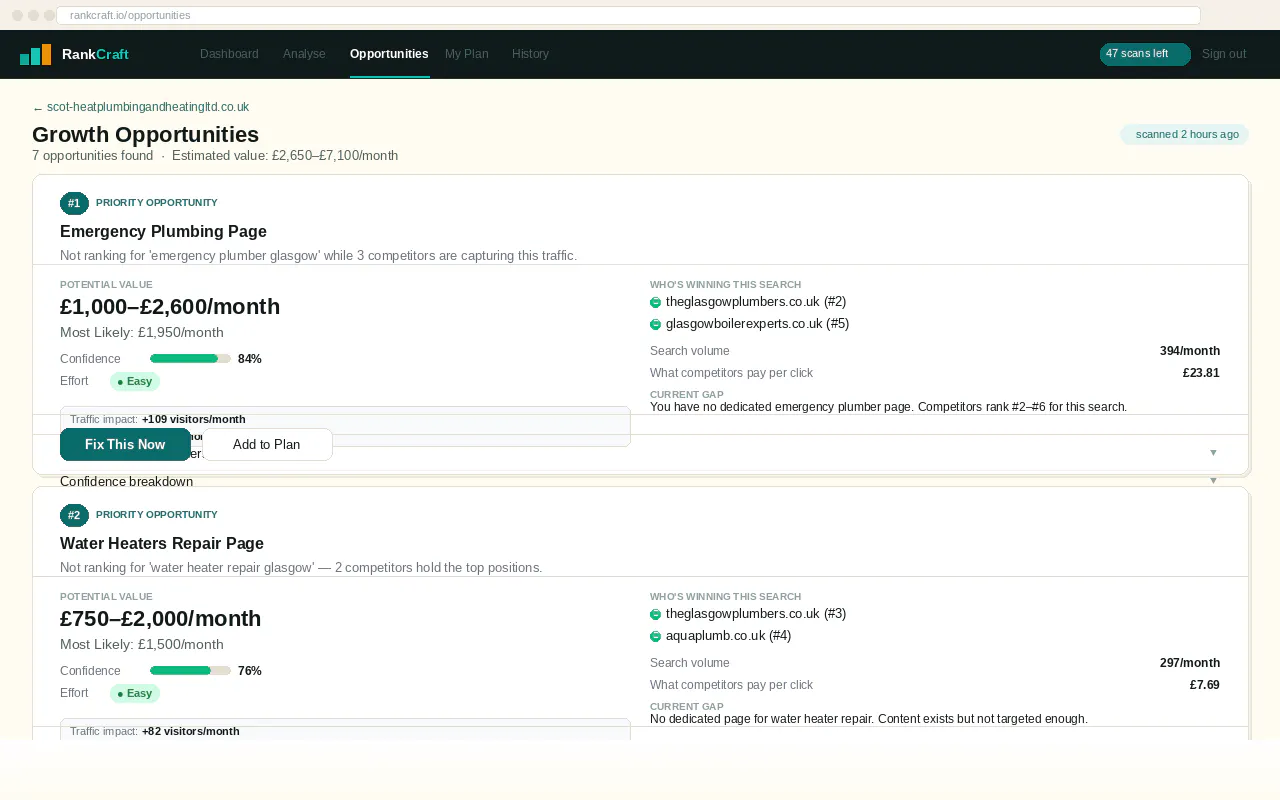Click the 297/month search volume value
Screen dimensions: 1280x800
1190,663
